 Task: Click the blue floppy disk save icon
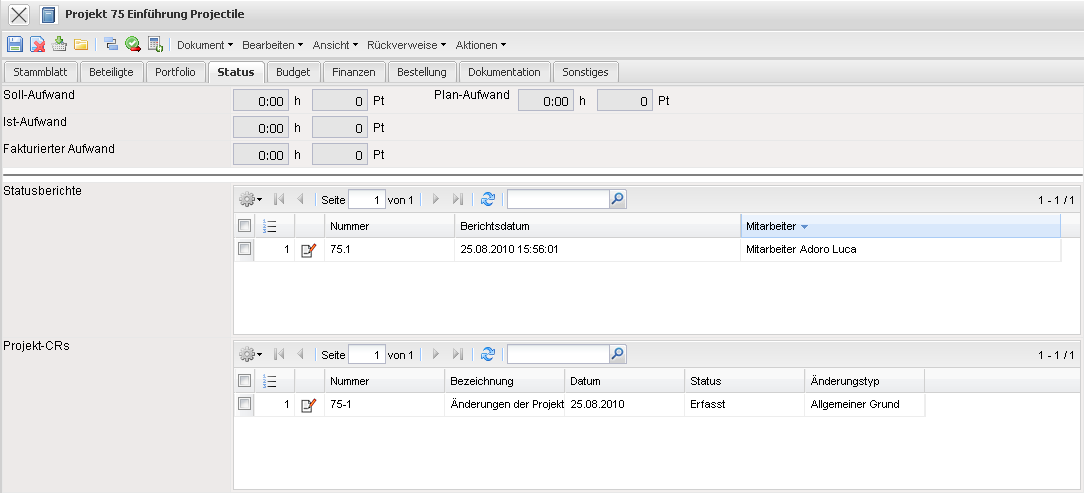(15, 44)
